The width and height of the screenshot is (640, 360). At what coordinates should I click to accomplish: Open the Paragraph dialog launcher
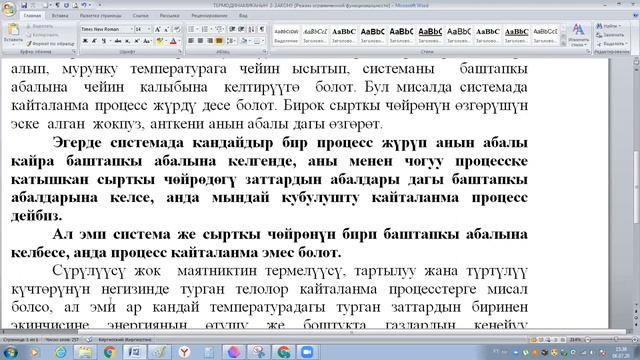pos(265,52)
